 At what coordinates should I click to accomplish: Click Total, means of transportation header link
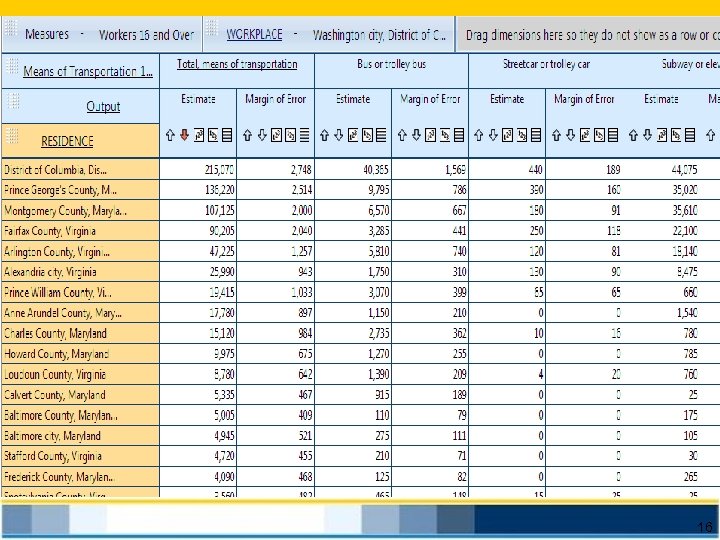237,64
